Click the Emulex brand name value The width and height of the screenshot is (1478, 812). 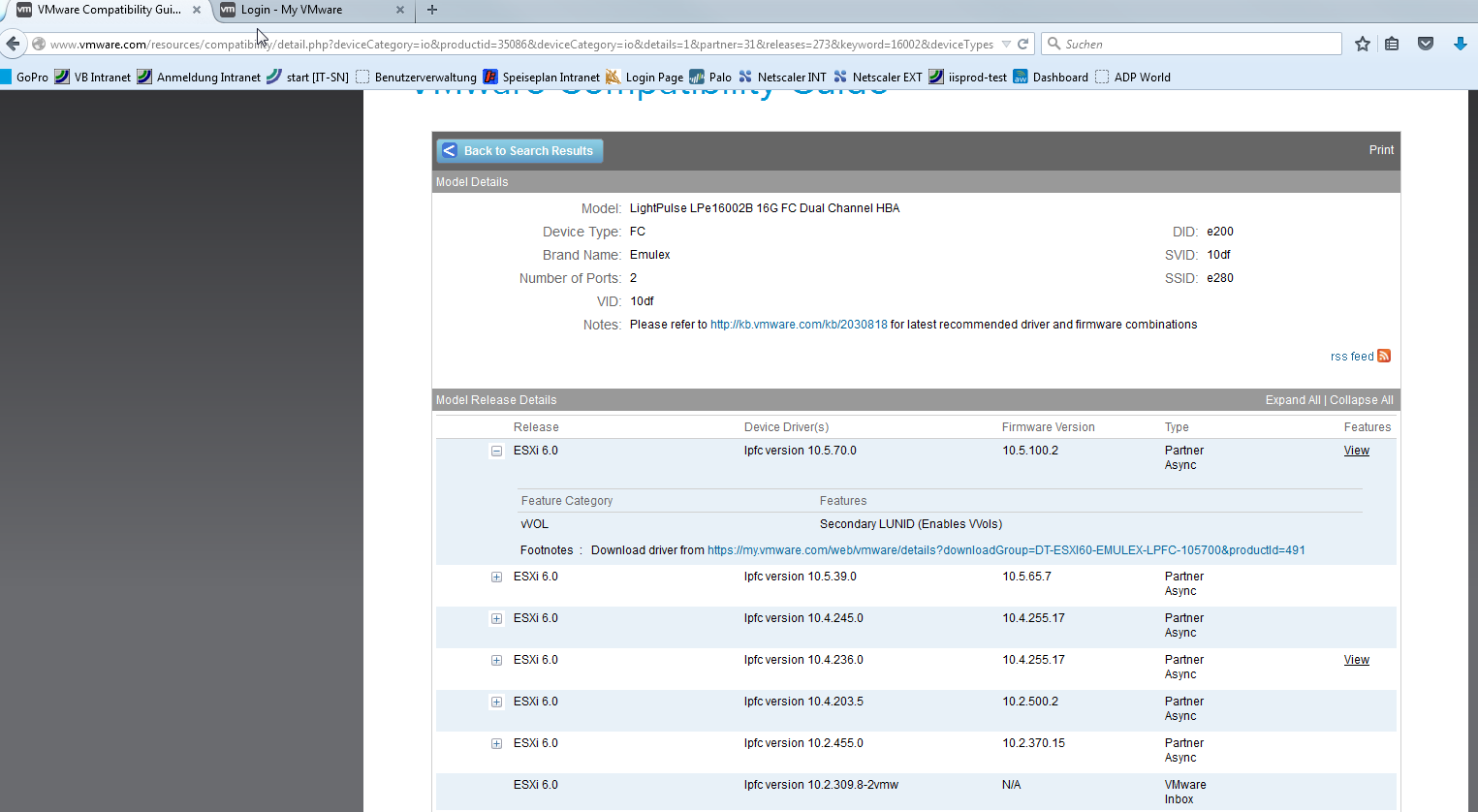649,255
